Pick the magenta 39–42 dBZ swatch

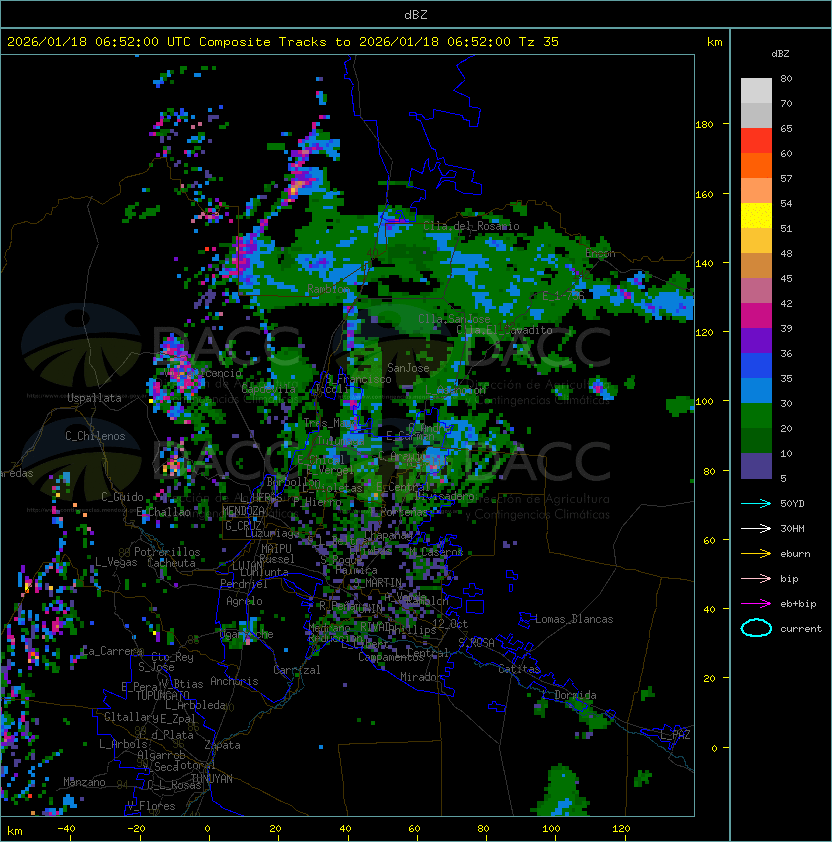756,316
